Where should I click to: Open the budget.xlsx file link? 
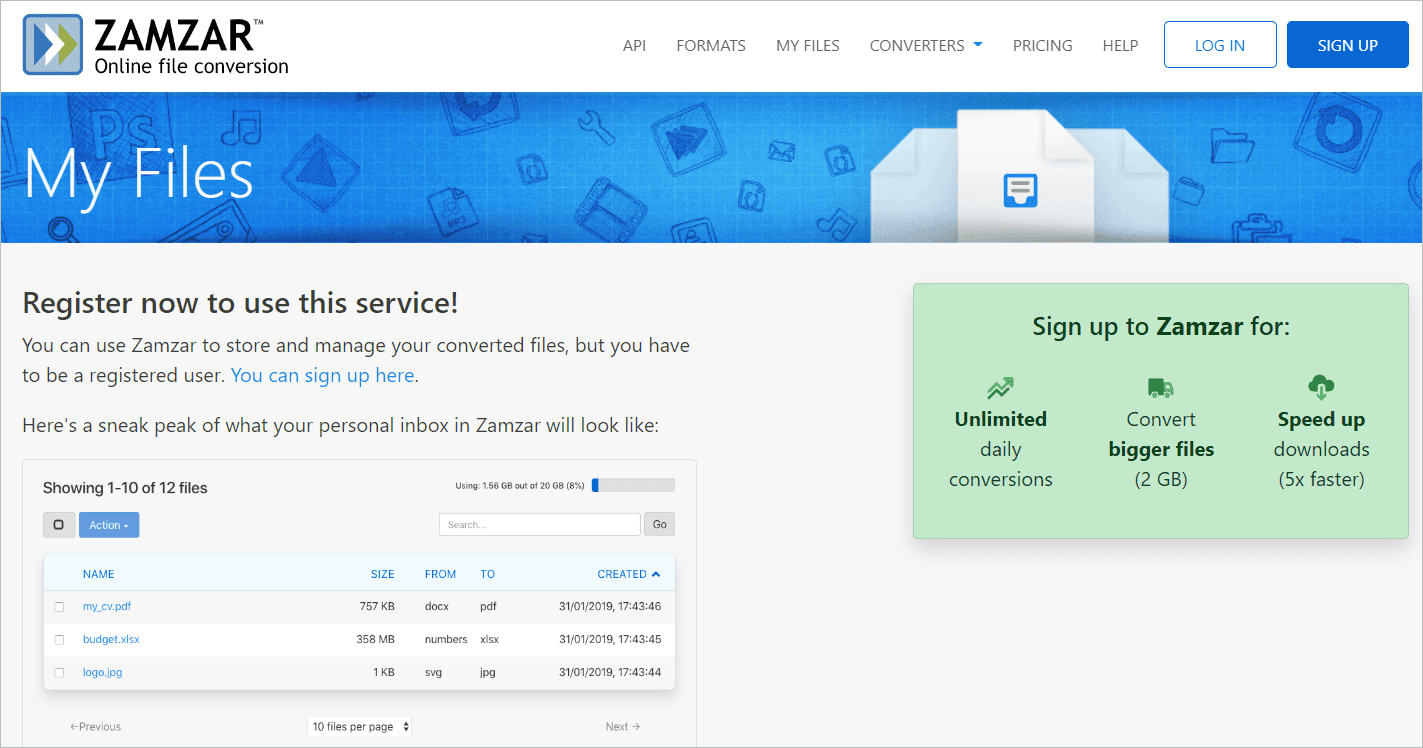(x=111, y=639)
